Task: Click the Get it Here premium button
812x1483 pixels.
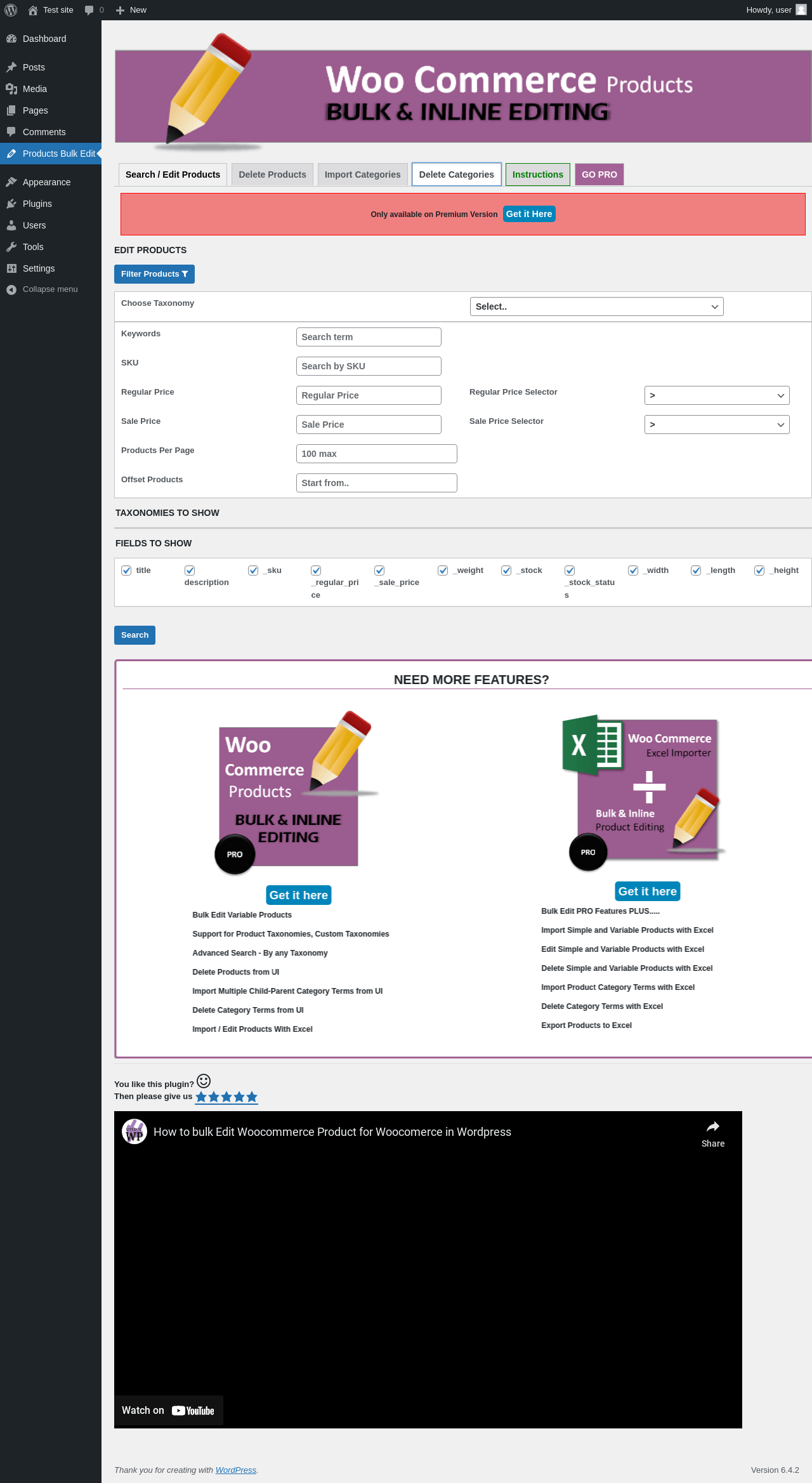Action: 529,214
